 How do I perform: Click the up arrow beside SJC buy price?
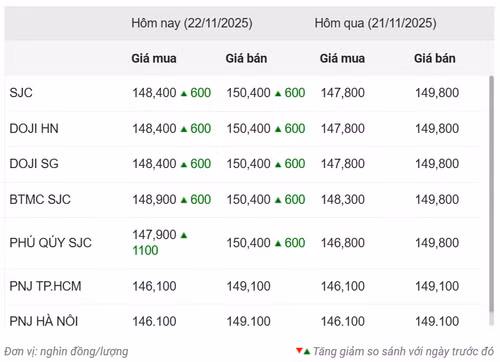[x=184, y=94]
